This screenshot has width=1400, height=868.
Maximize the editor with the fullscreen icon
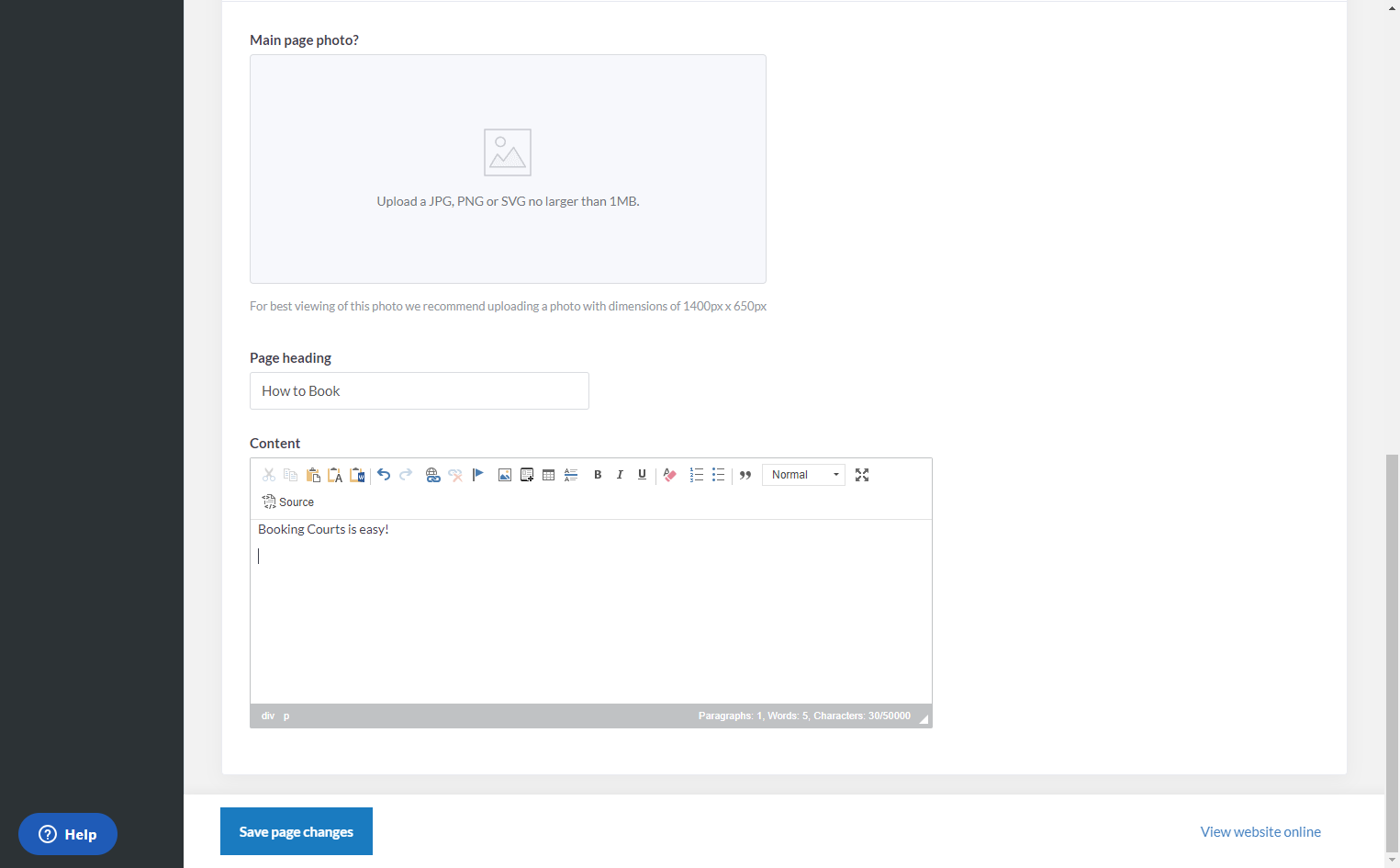click(x=862, y=475)
